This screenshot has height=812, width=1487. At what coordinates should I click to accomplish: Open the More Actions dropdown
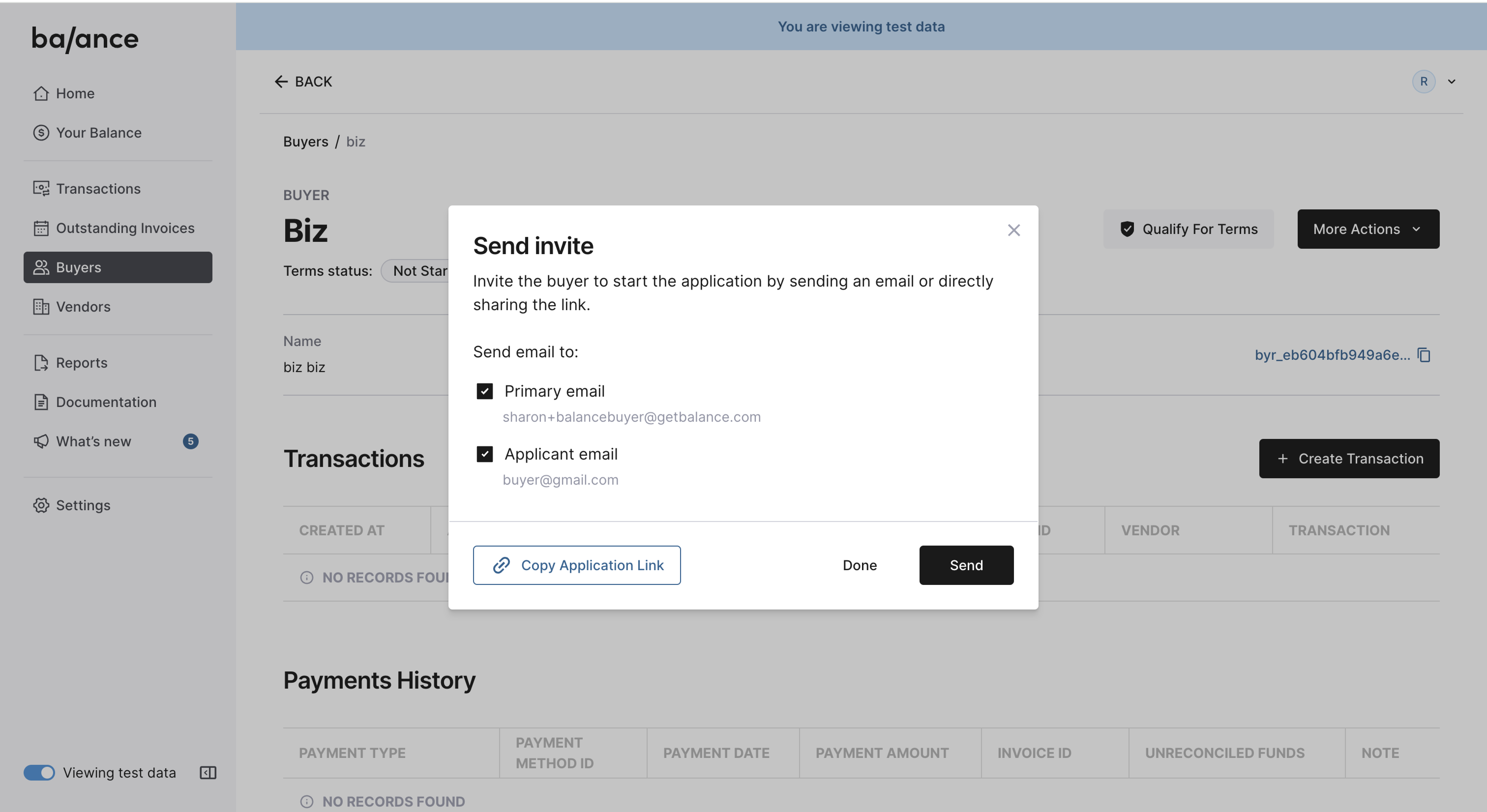coord(1368,229)
